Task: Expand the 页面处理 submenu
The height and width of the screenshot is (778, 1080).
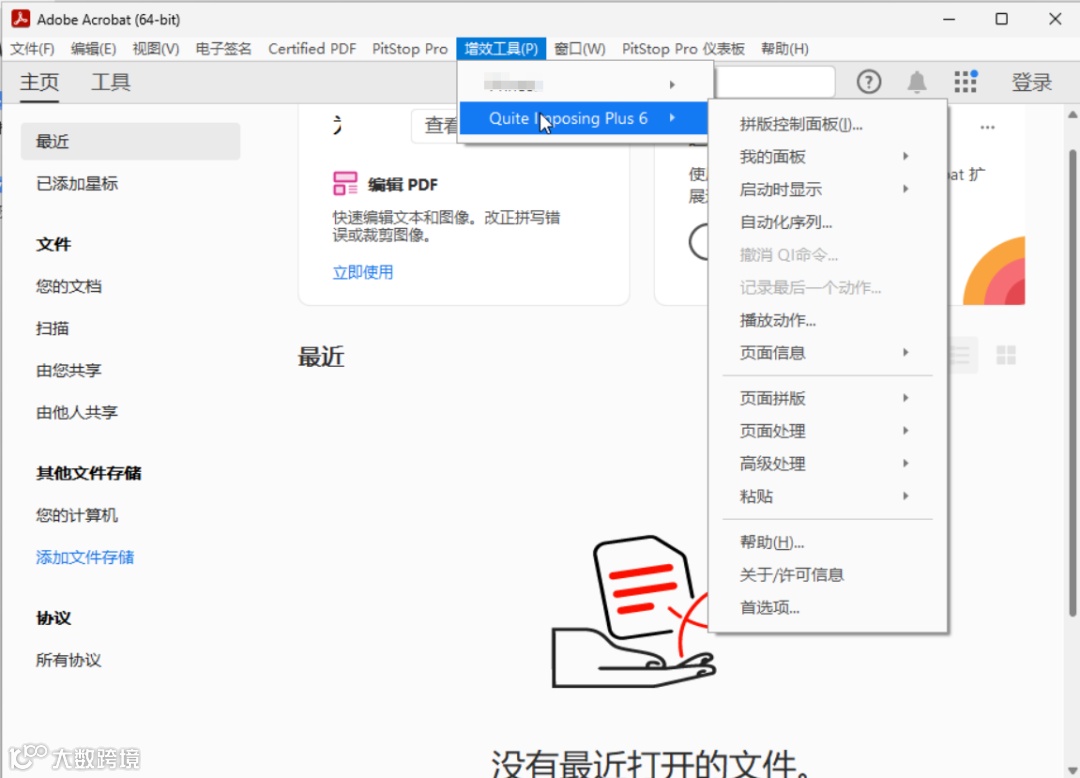Action: (x=828, y=431)
